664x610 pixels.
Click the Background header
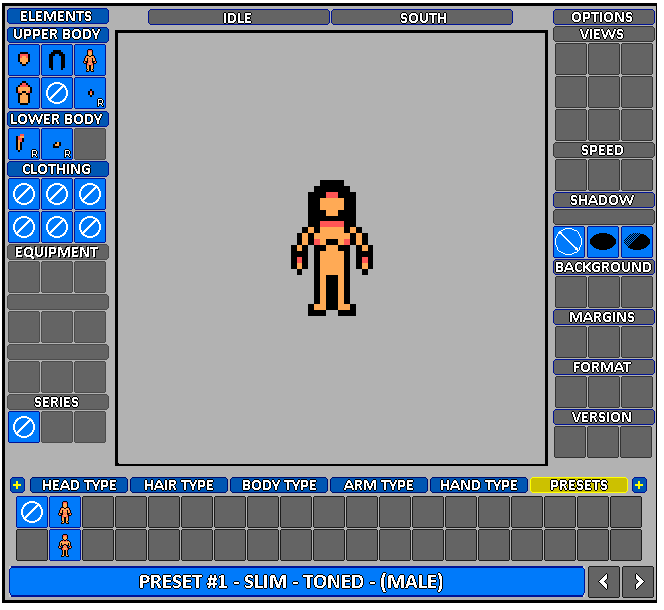point(604,267)
